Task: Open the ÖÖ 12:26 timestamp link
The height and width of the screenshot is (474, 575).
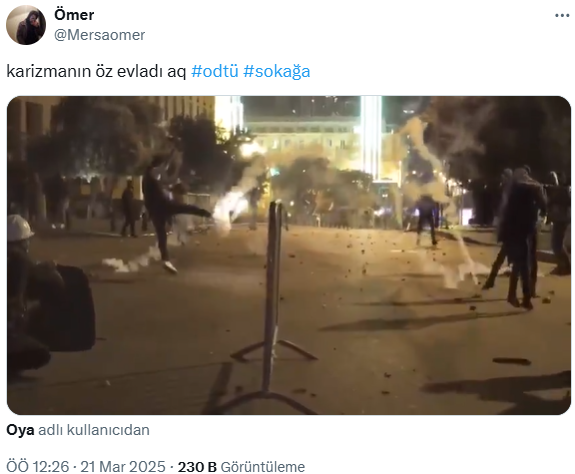Action: coord(37,467)
